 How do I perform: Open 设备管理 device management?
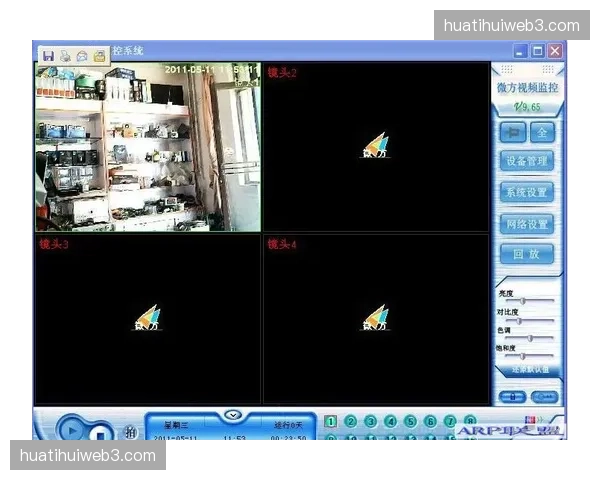click(x=526, y=160)
